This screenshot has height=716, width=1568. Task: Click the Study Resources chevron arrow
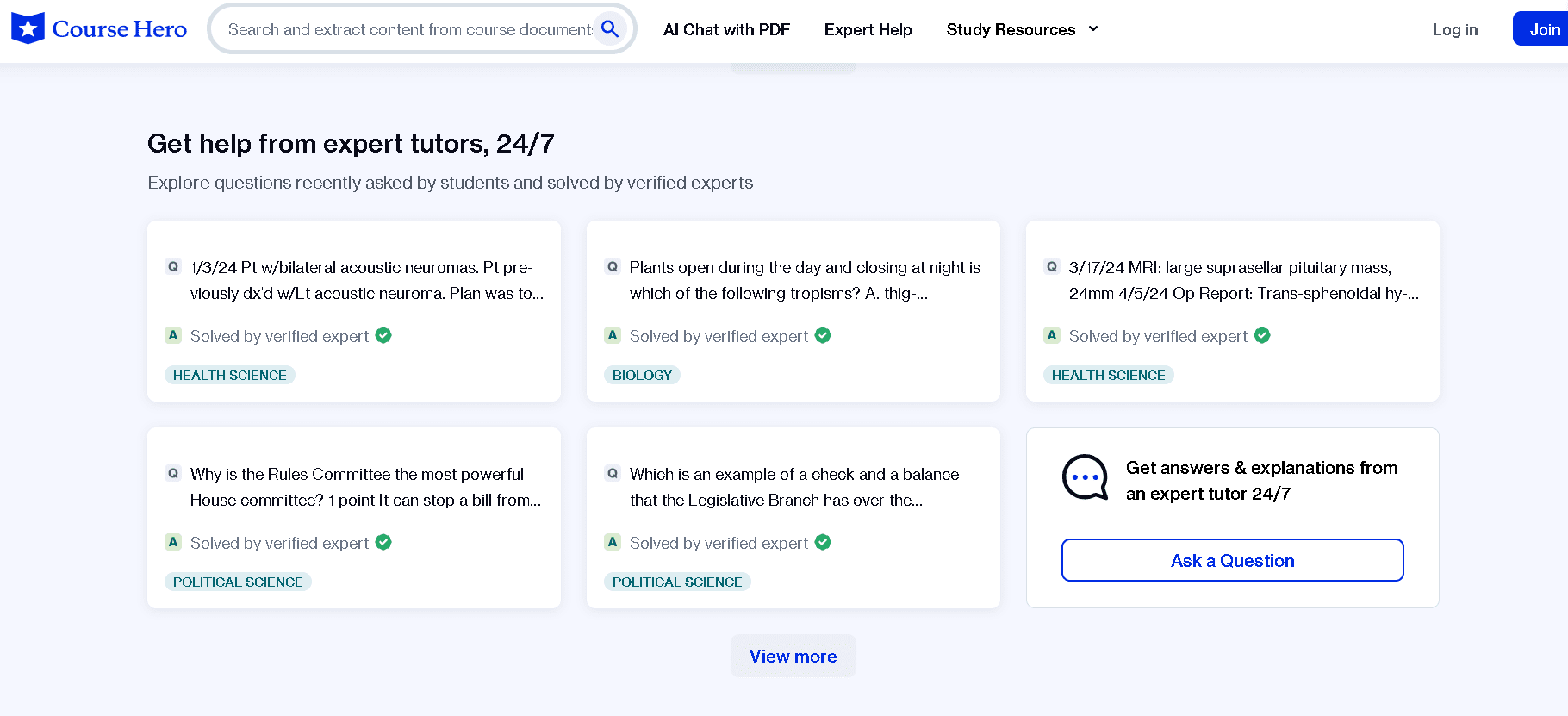1093,29
